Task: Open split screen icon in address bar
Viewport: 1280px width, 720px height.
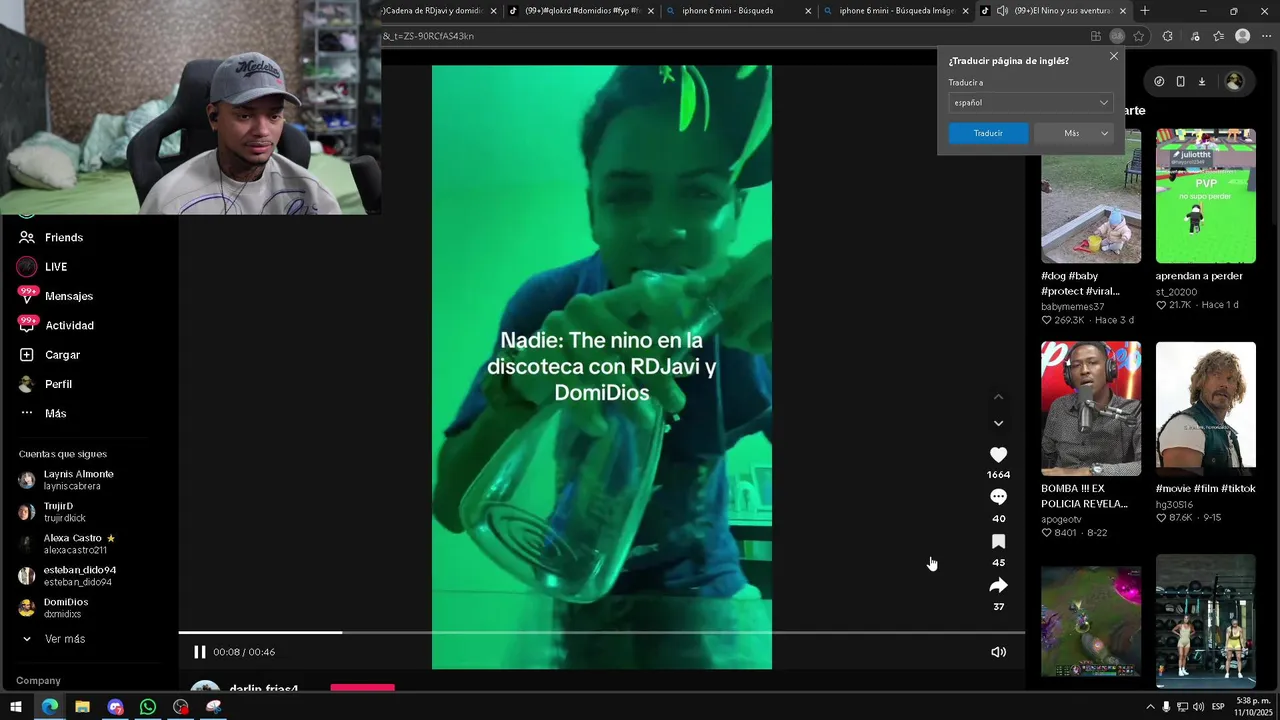Action: coord(1096,36)
